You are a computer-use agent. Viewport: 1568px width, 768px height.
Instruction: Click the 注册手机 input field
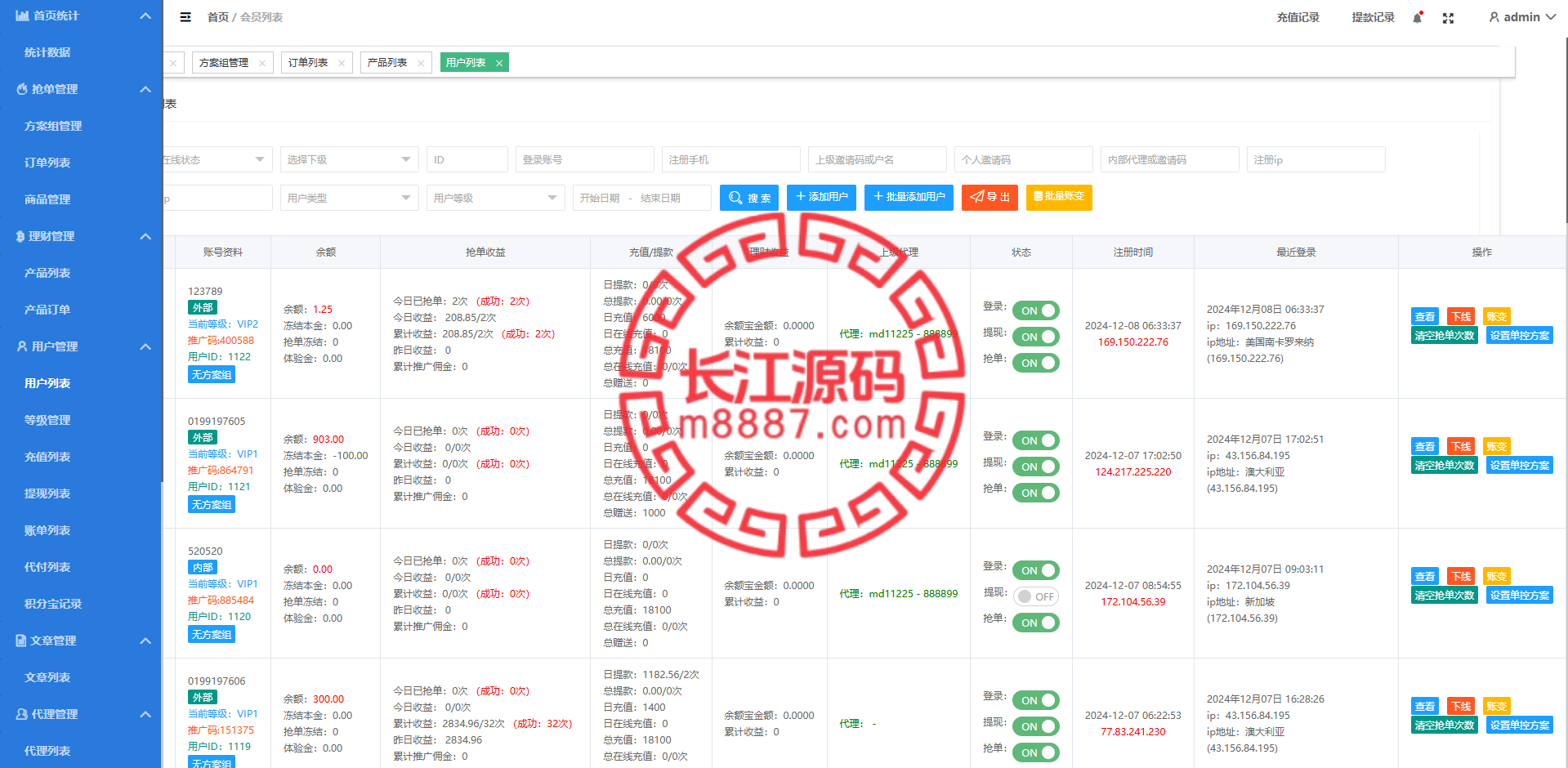tap(731, 159)
